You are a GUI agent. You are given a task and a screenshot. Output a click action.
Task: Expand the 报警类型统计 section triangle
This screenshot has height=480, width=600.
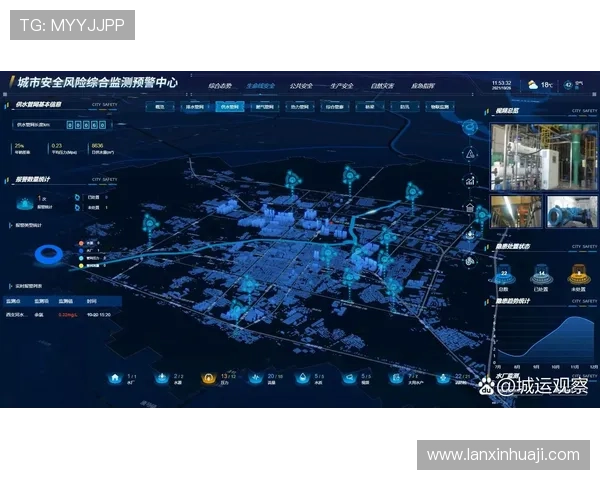11,225
